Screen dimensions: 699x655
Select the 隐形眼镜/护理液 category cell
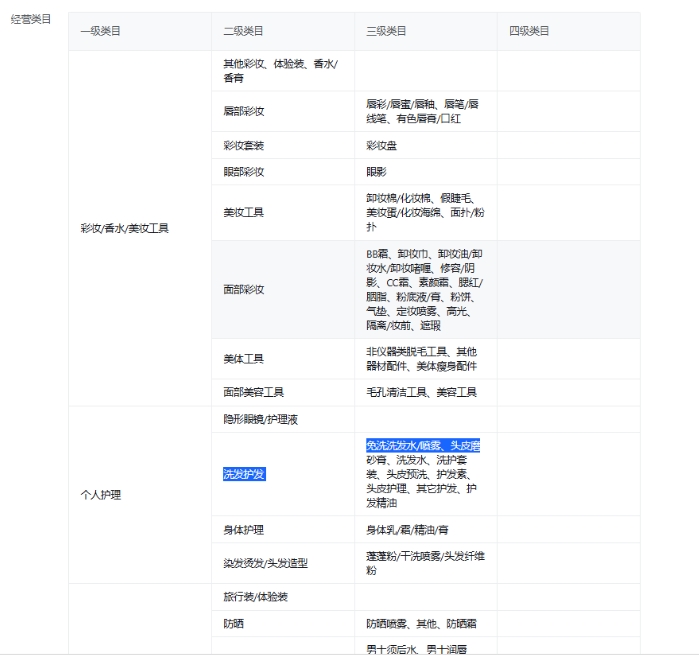click(x=260, y=419)
